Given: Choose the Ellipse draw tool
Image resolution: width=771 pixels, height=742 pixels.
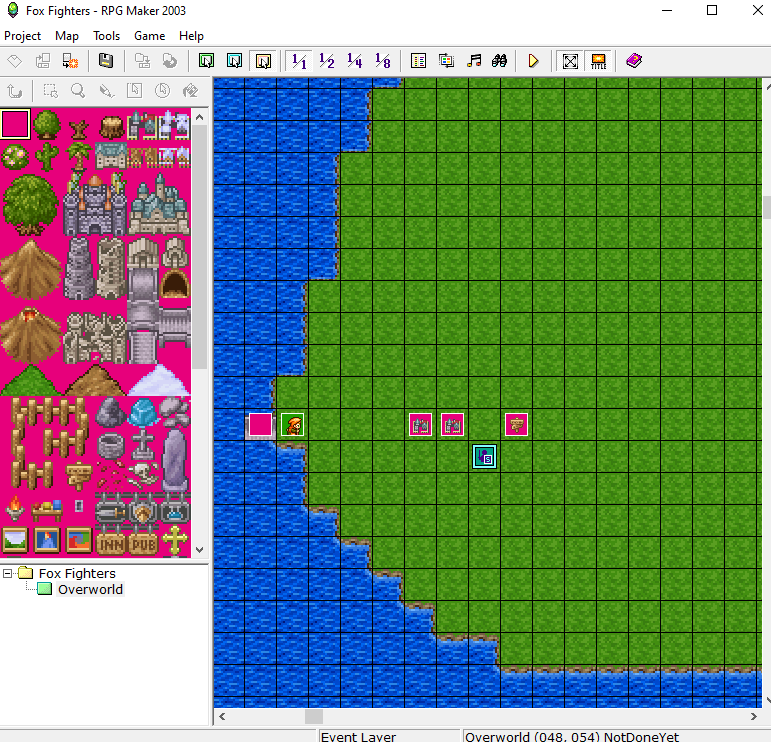Looking at the screenshot, I should tap(162, 90).
